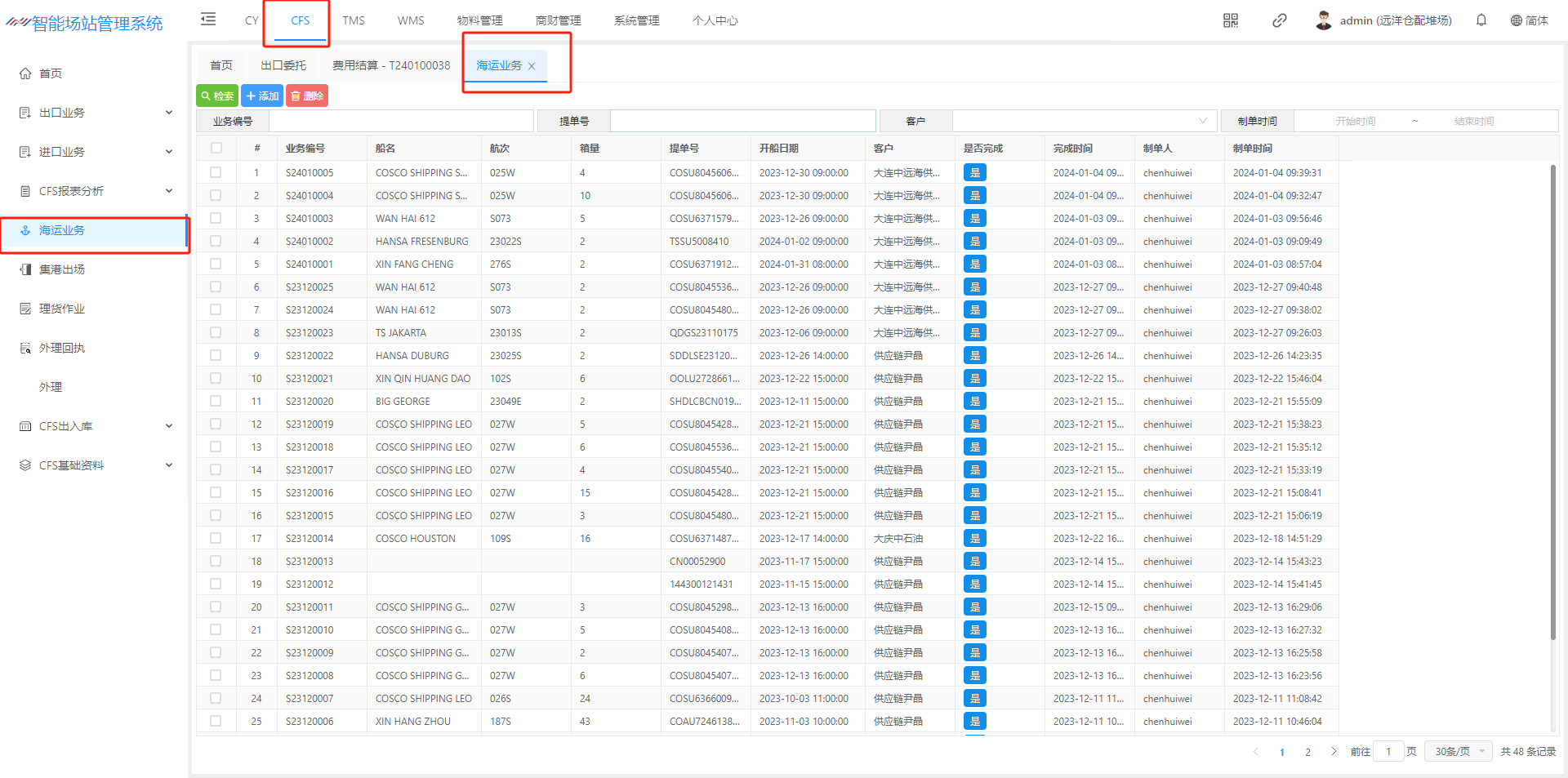
Task: Open 集港出场 in the sidebar
Action: click(x=62, y=269)
